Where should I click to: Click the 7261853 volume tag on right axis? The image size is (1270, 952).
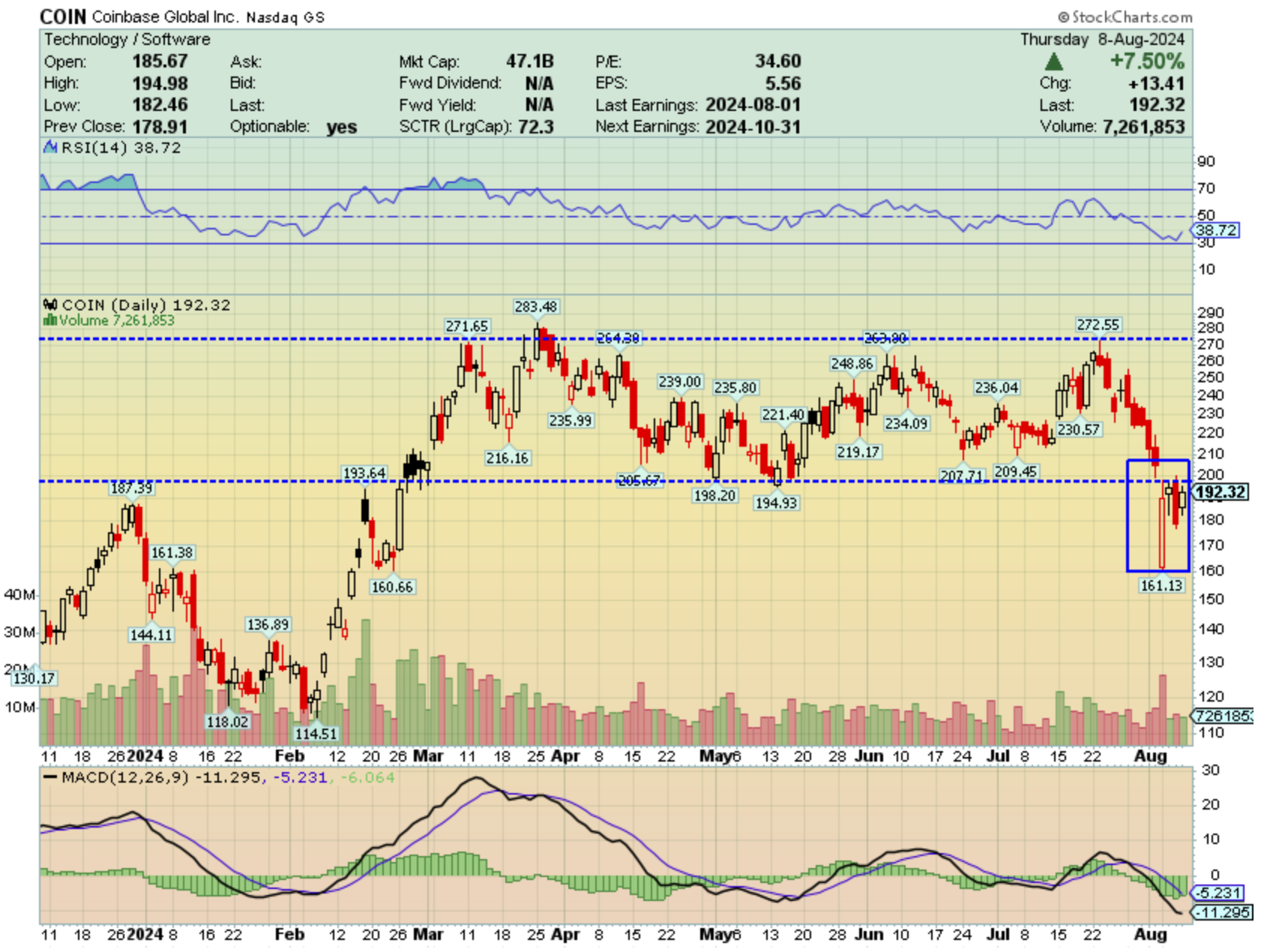pyautogui.click(x=1222, y=716)
